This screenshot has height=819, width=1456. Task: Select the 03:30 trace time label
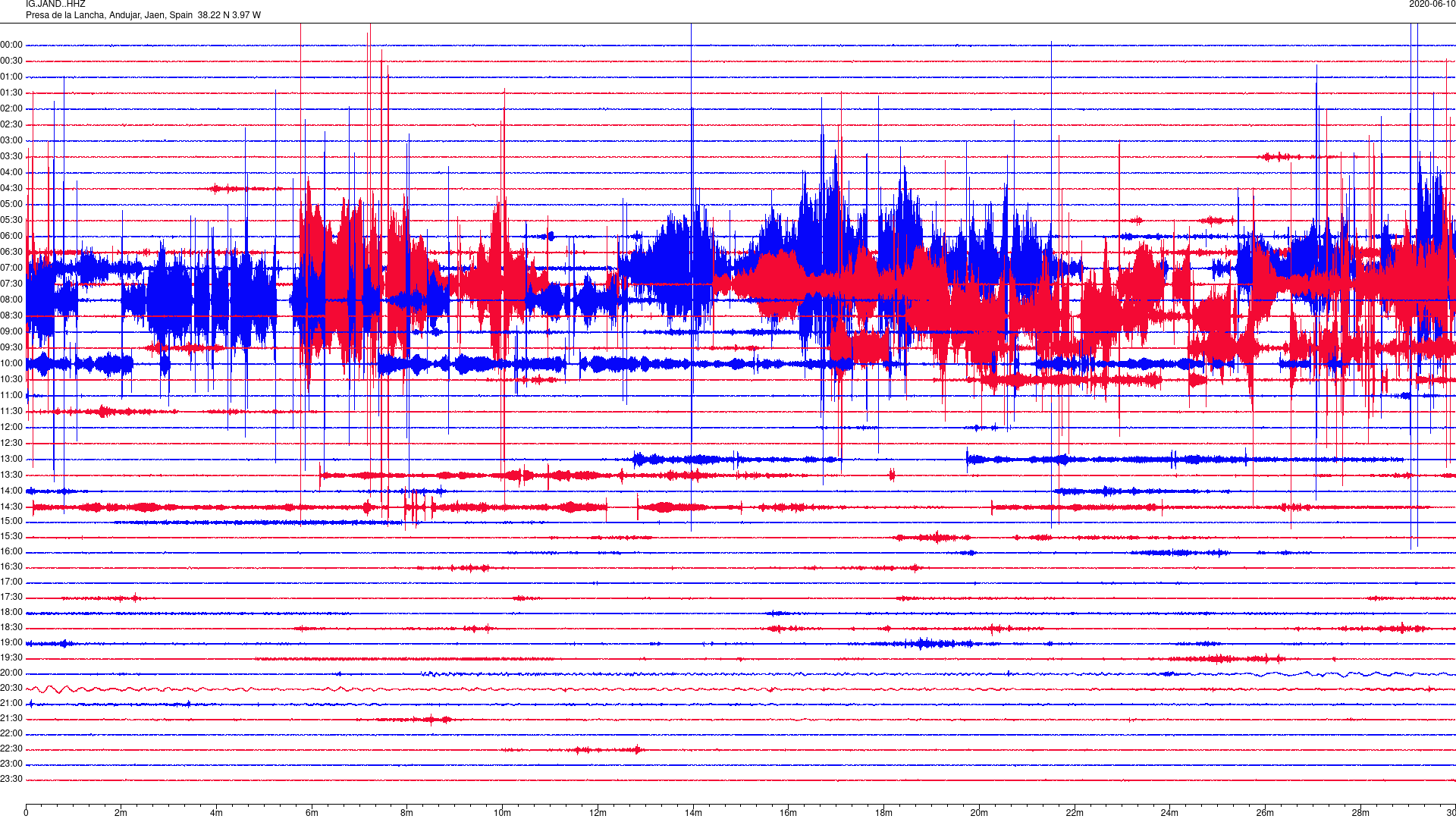(11, 157)
